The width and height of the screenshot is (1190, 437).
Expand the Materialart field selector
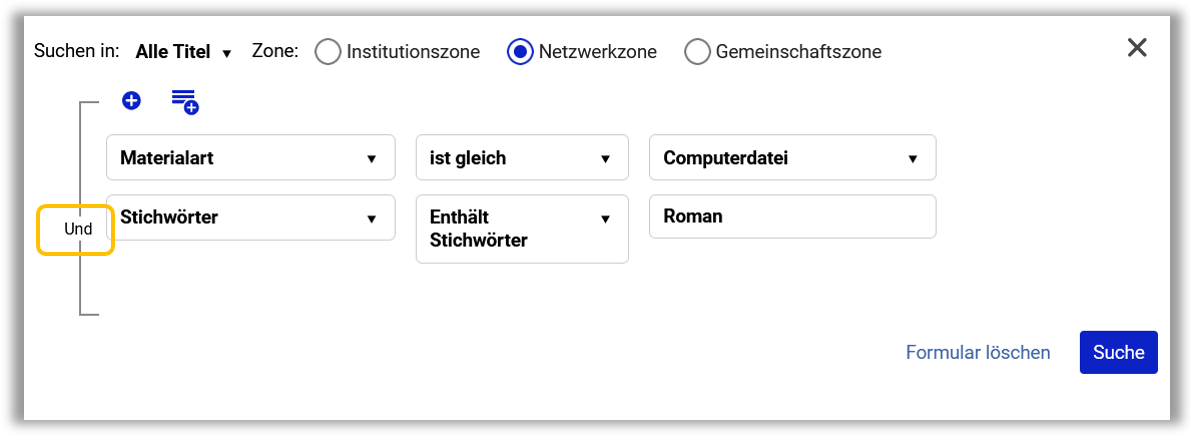coord(250,158)
